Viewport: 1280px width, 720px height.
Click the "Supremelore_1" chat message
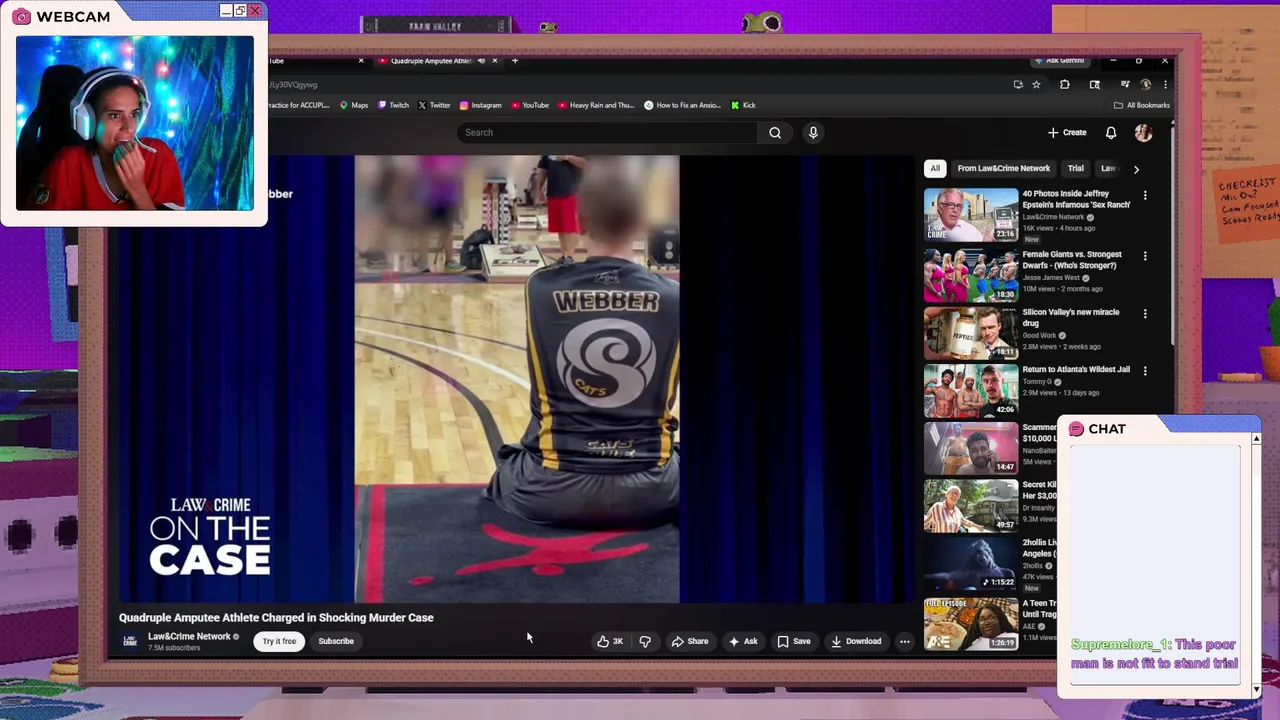tap(1154, 654)
